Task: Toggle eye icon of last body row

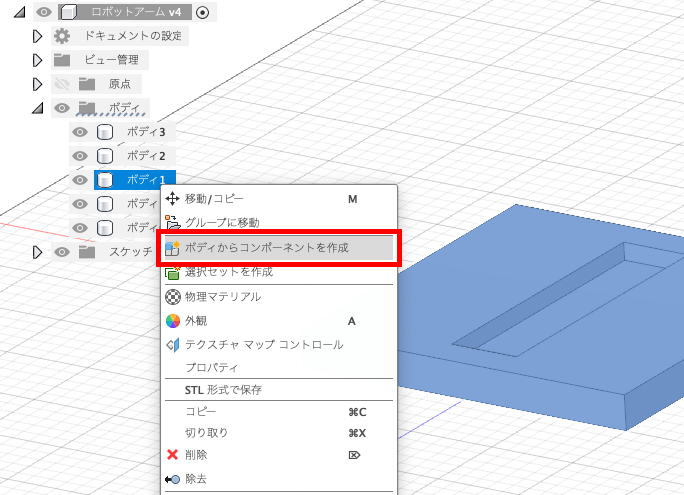Action: (x=80, y=228)
